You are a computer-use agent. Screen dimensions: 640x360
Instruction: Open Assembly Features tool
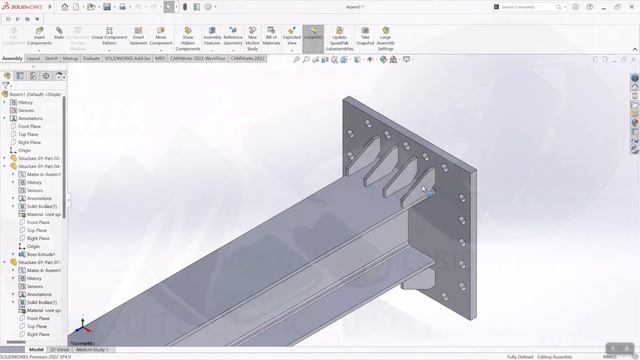click(212, 37)
